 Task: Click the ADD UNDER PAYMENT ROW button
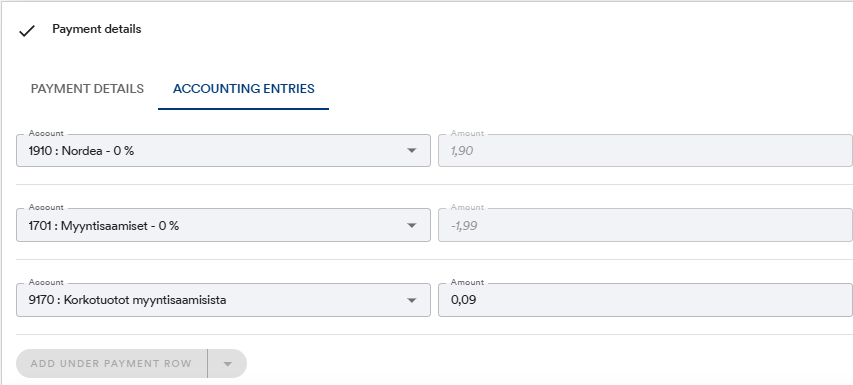click(x=112, y=363)
